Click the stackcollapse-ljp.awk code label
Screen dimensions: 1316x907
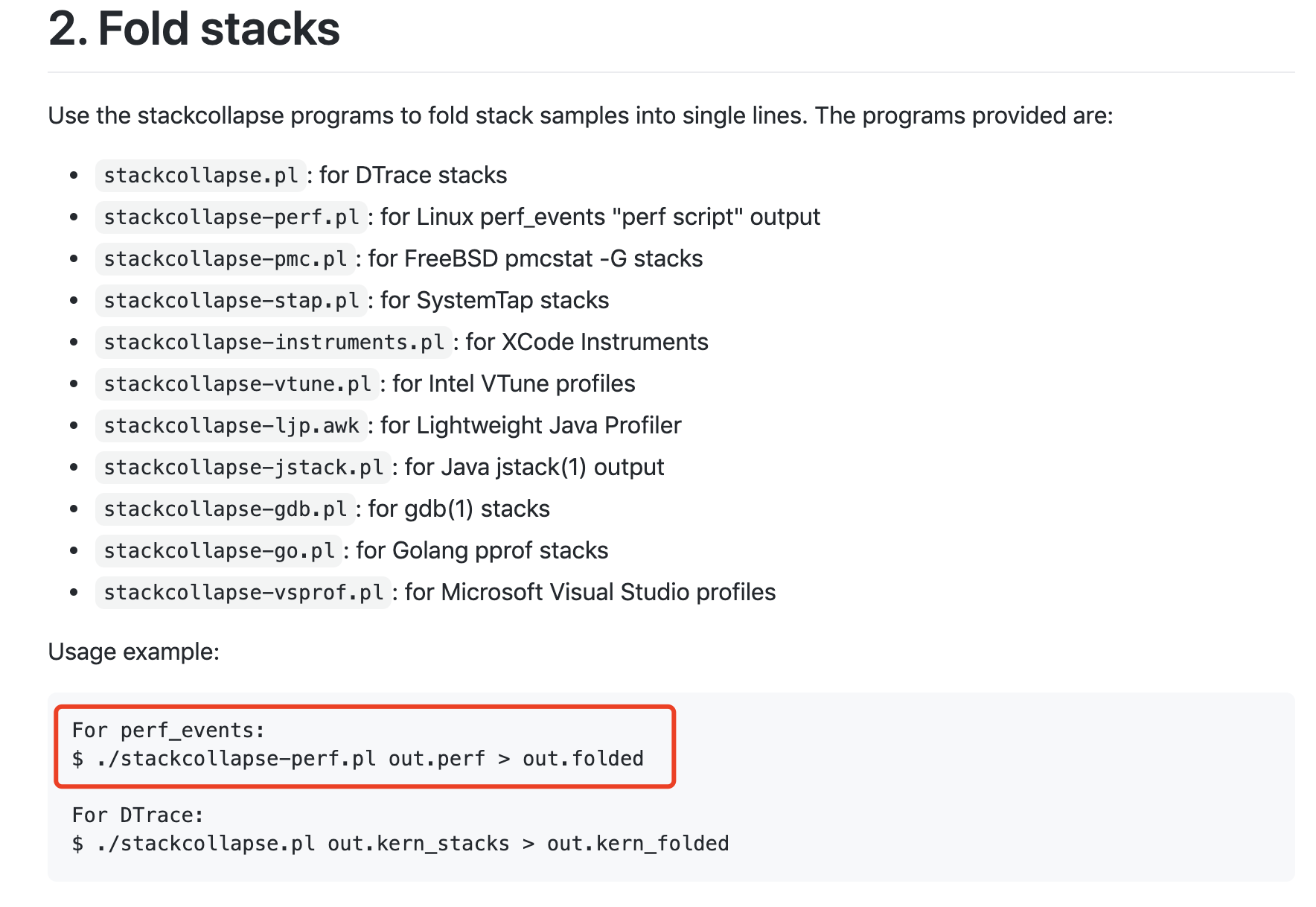(231, 425)
